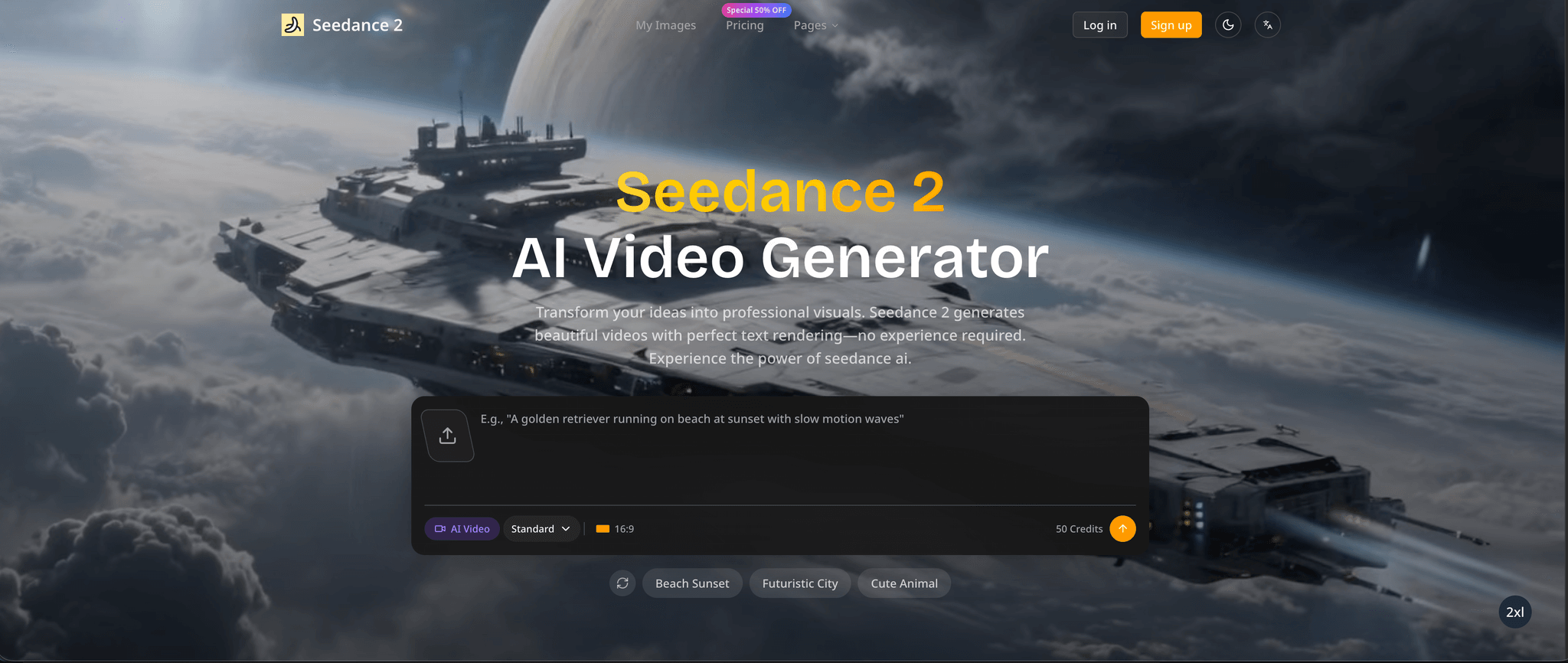Refresh the prompt suggestions icon
Screen dimensions: 1568x663
622,583
